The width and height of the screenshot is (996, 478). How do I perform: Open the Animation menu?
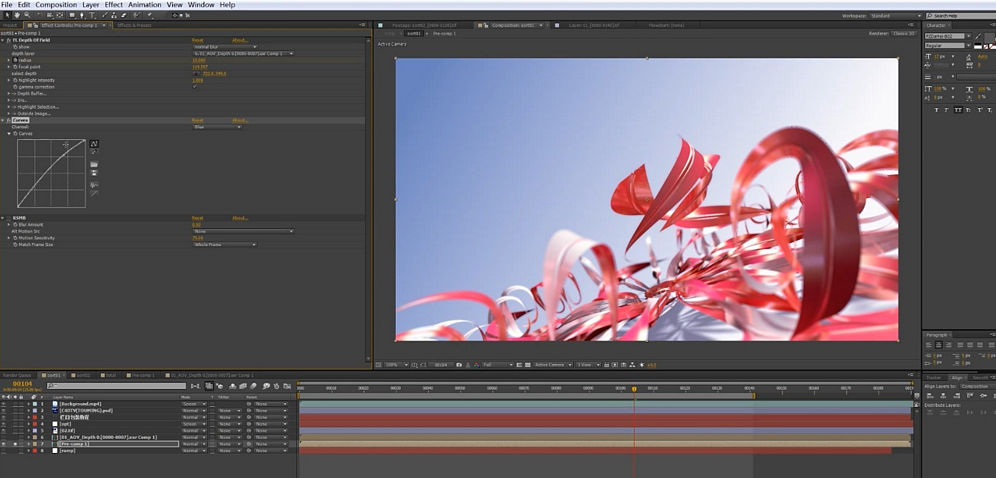click(145, 4)
